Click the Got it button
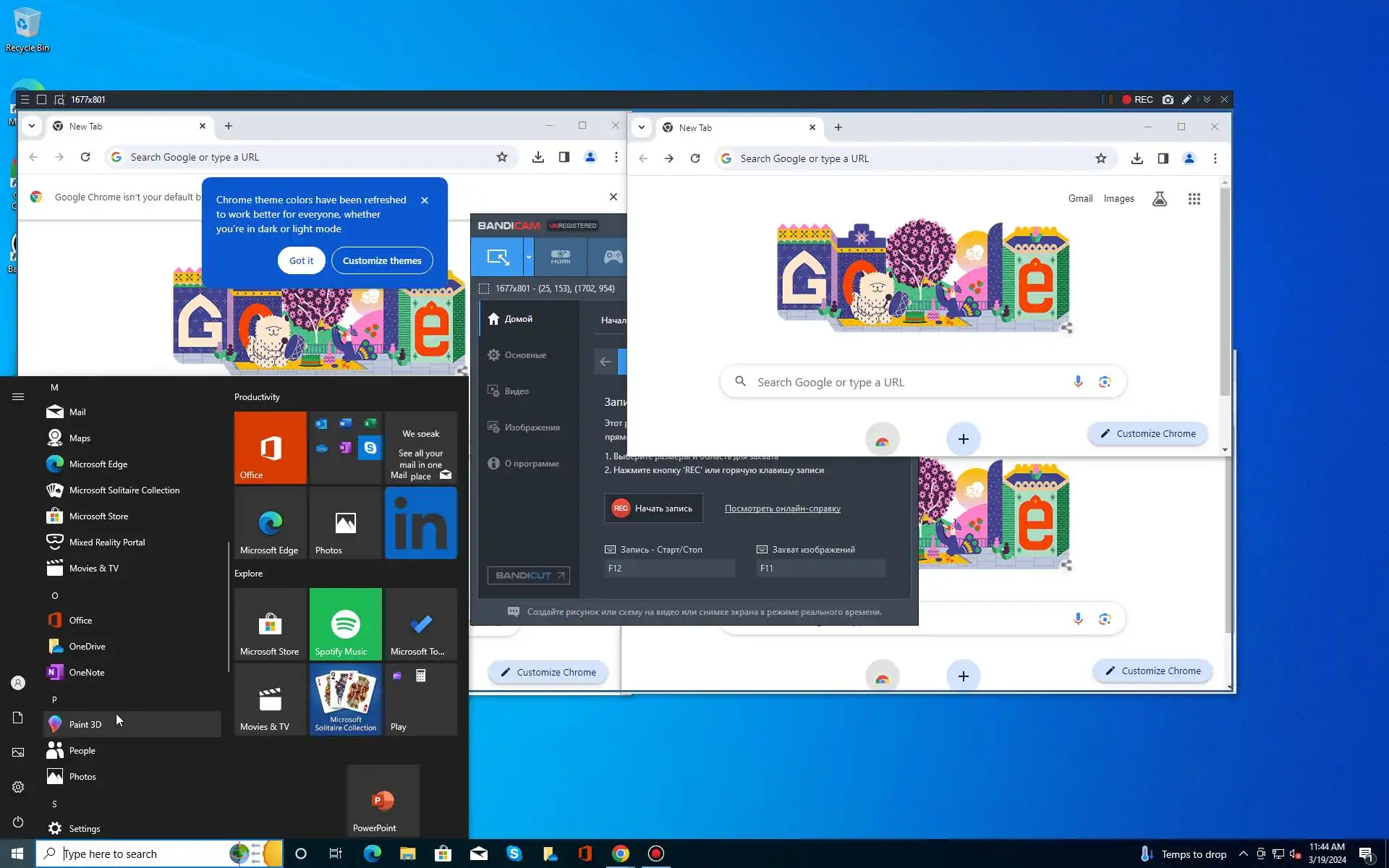Screen dimensions: 1389x868 (x=301, y=260)
